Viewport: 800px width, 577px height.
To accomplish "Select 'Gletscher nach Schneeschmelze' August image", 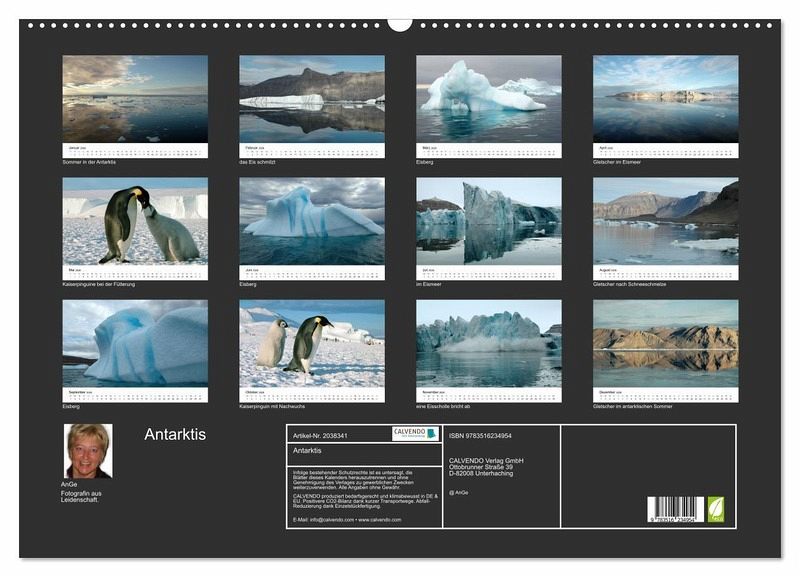I will pos(665,222).
